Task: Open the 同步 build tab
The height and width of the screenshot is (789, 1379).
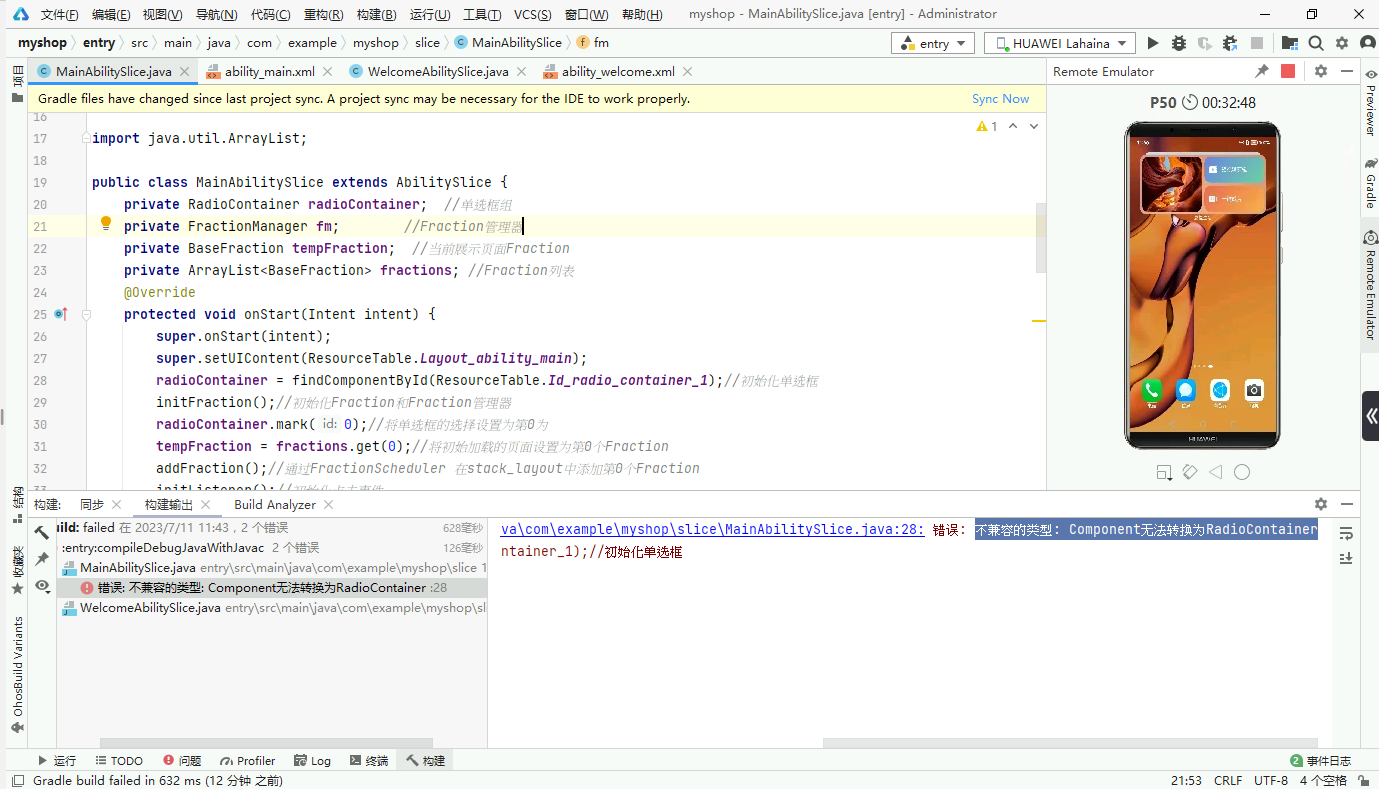Action: (92, 505)
